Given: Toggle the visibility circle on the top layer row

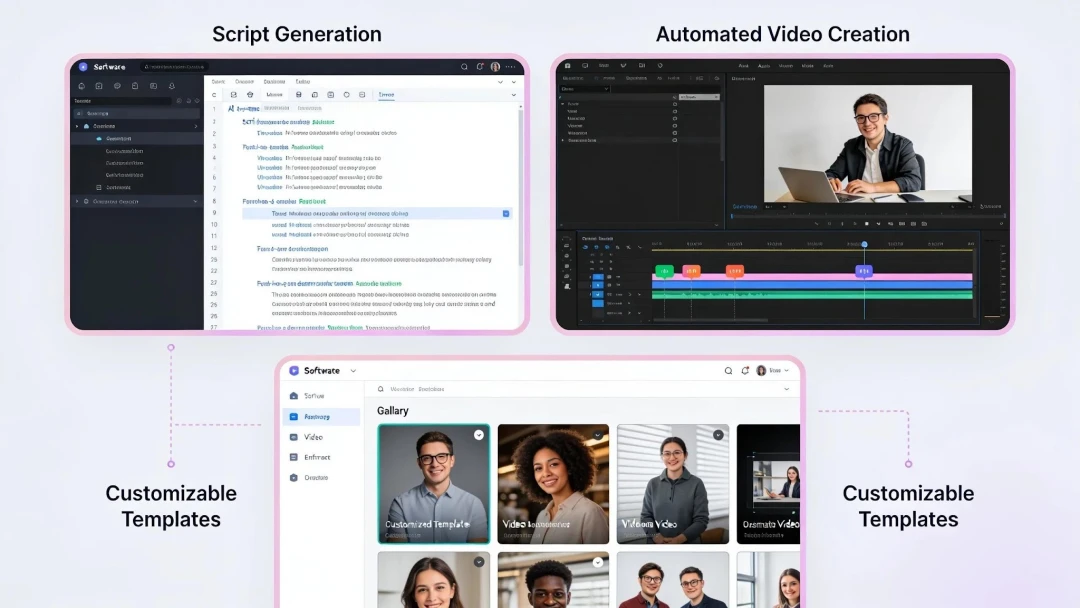Looking at the screenshot, I should click(x=674, y=104).
